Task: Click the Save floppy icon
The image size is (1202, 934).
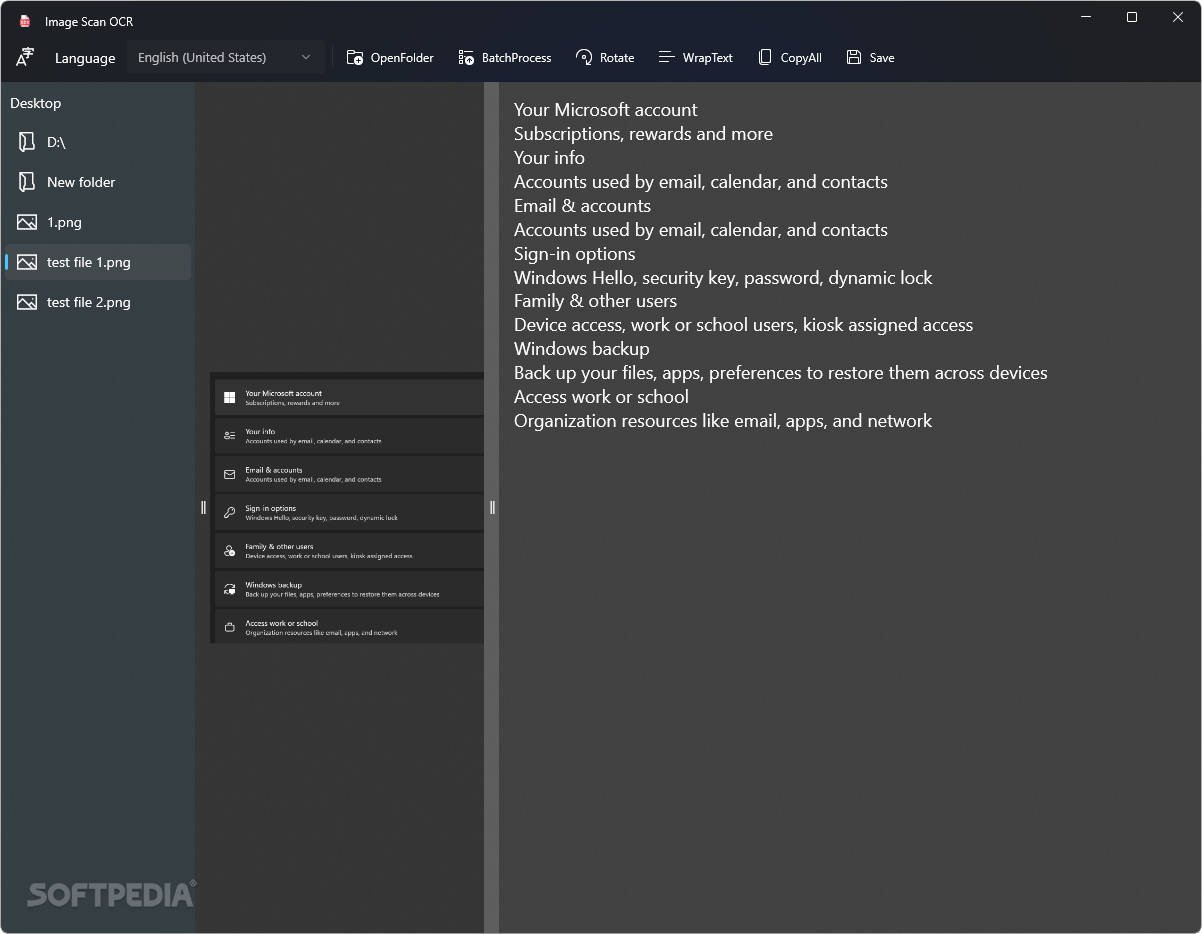Action: 854,58
